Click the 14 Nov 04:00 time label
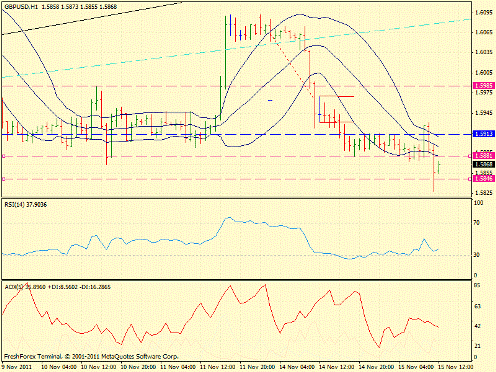This screenshot has width=496, height=372. [297, 367]
